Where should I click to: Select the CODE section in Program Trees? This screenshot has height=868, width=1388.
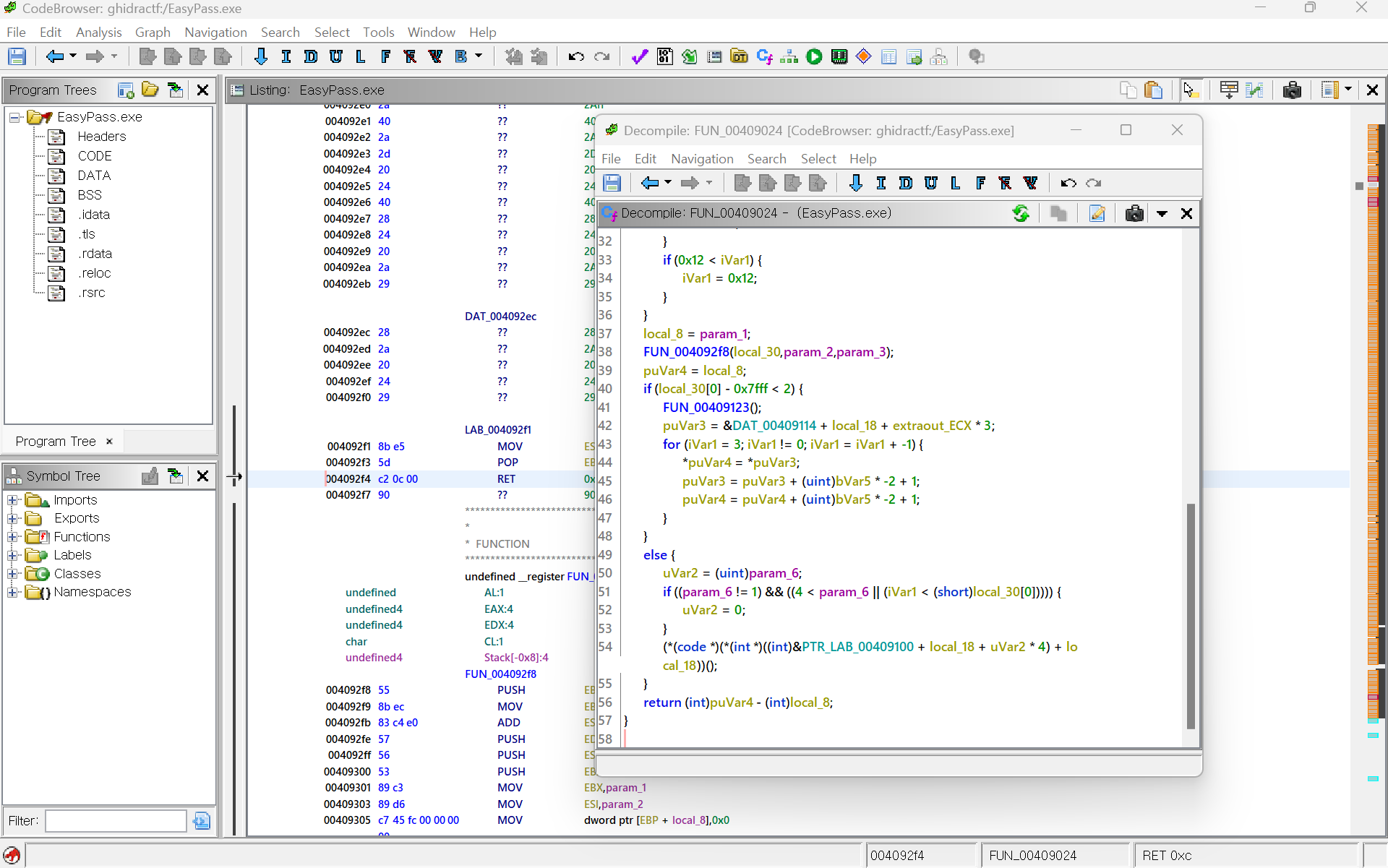(94, 156)
